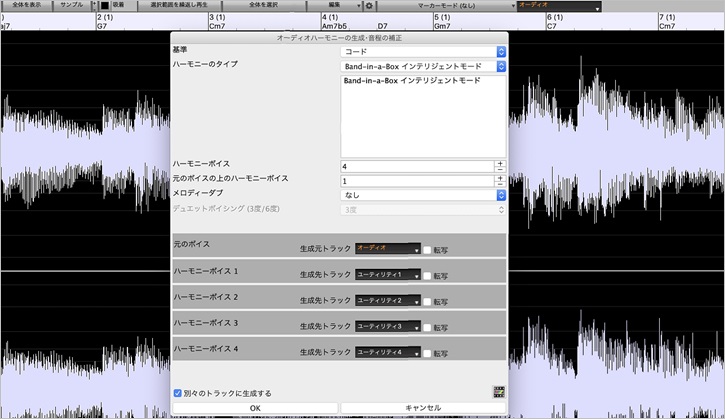Increase ハーモニーボイス count with plus stepper
The image size is (725, 419).
click(x=500, y=164)
